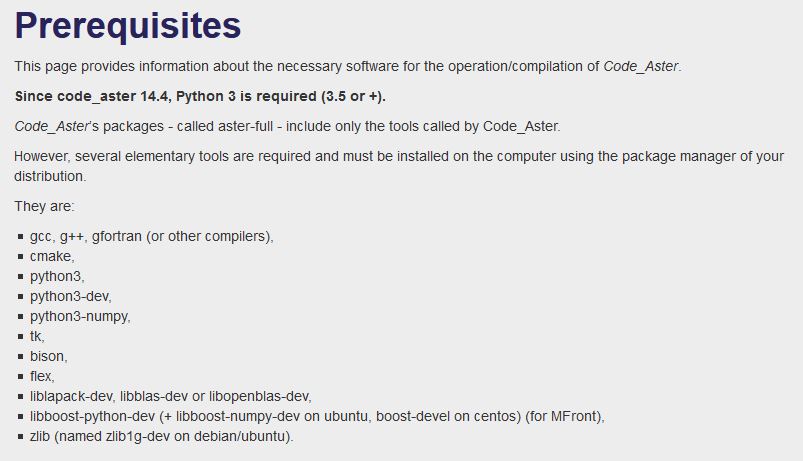This screenshot has width=803, height=461.
Task: Click the cmake list item
Action: (x=52, y=256)
